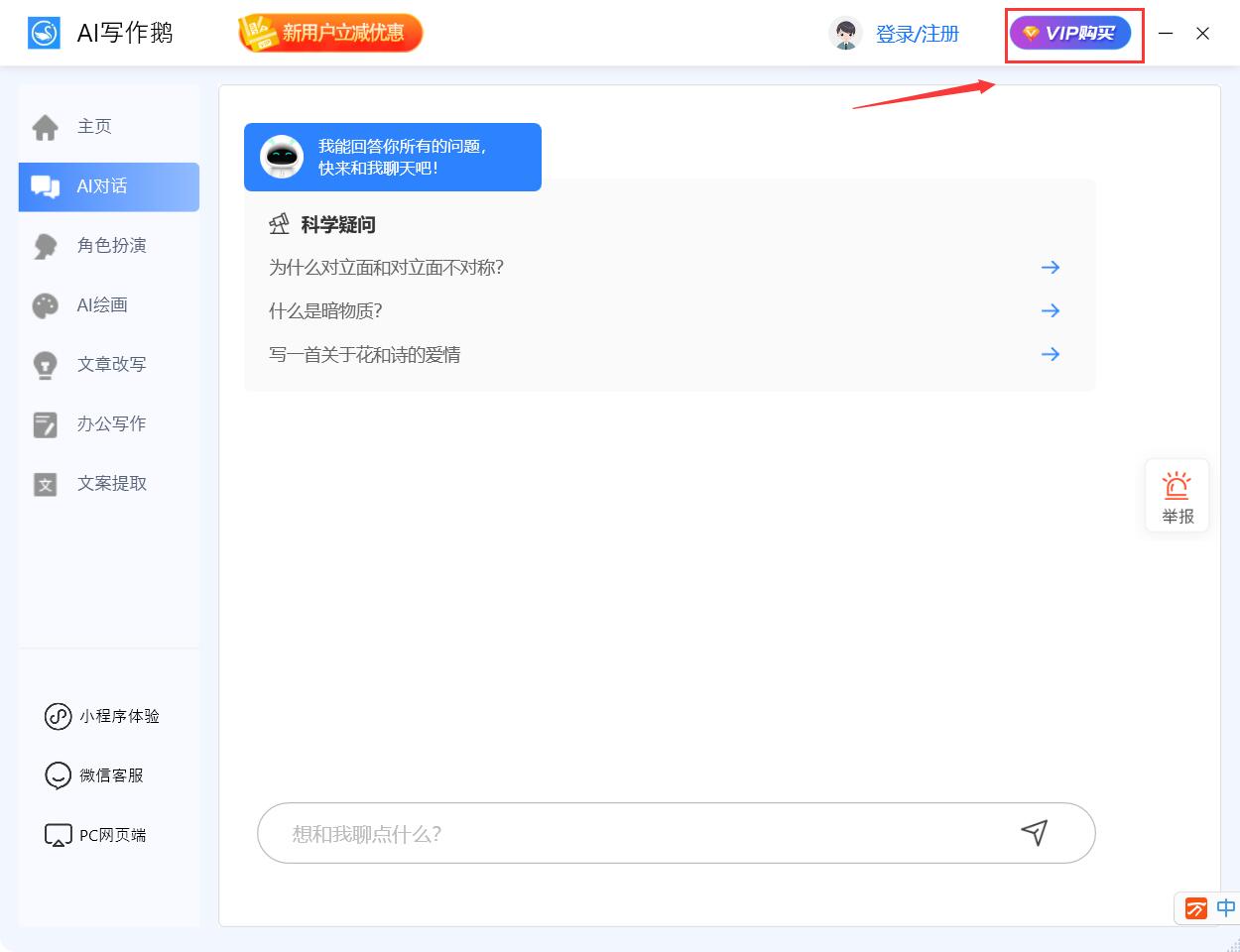This screenshot has width=1240, height=952.
Task: Click the VIP购买 button
Action: click(x=1070, y=33)
